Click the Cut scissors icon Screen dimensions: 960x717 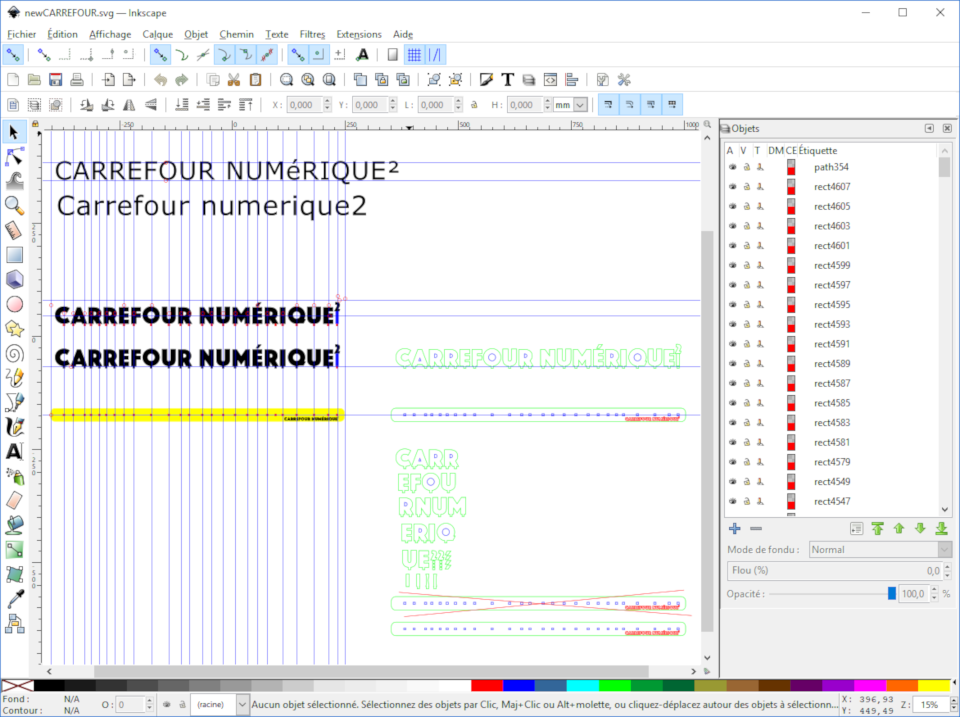coord(233,80)
